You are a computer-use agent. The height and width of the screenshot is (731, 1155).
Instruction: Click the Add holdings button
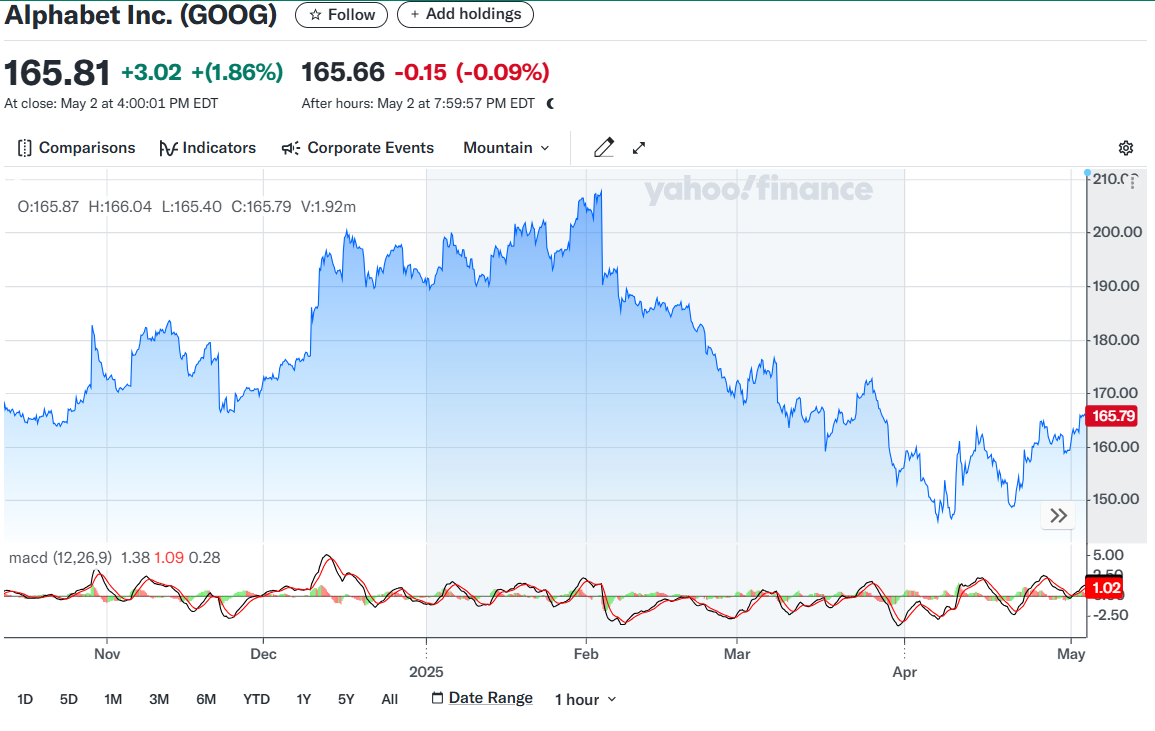click(465, 15)
